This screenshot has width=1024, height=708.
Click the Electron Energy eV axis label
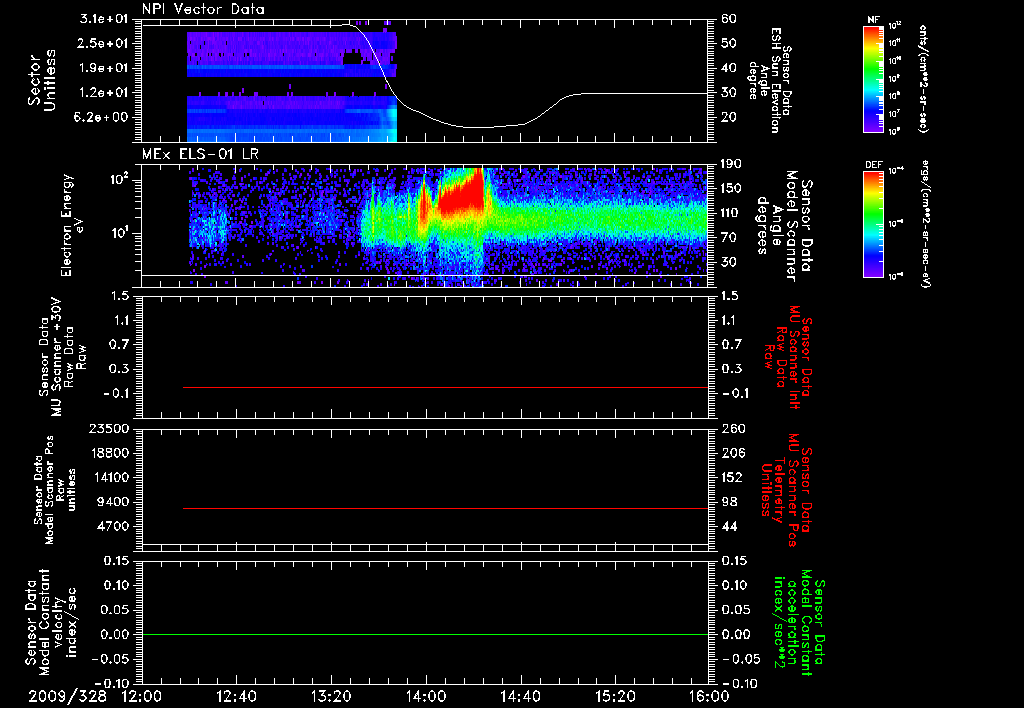[73, 225]
